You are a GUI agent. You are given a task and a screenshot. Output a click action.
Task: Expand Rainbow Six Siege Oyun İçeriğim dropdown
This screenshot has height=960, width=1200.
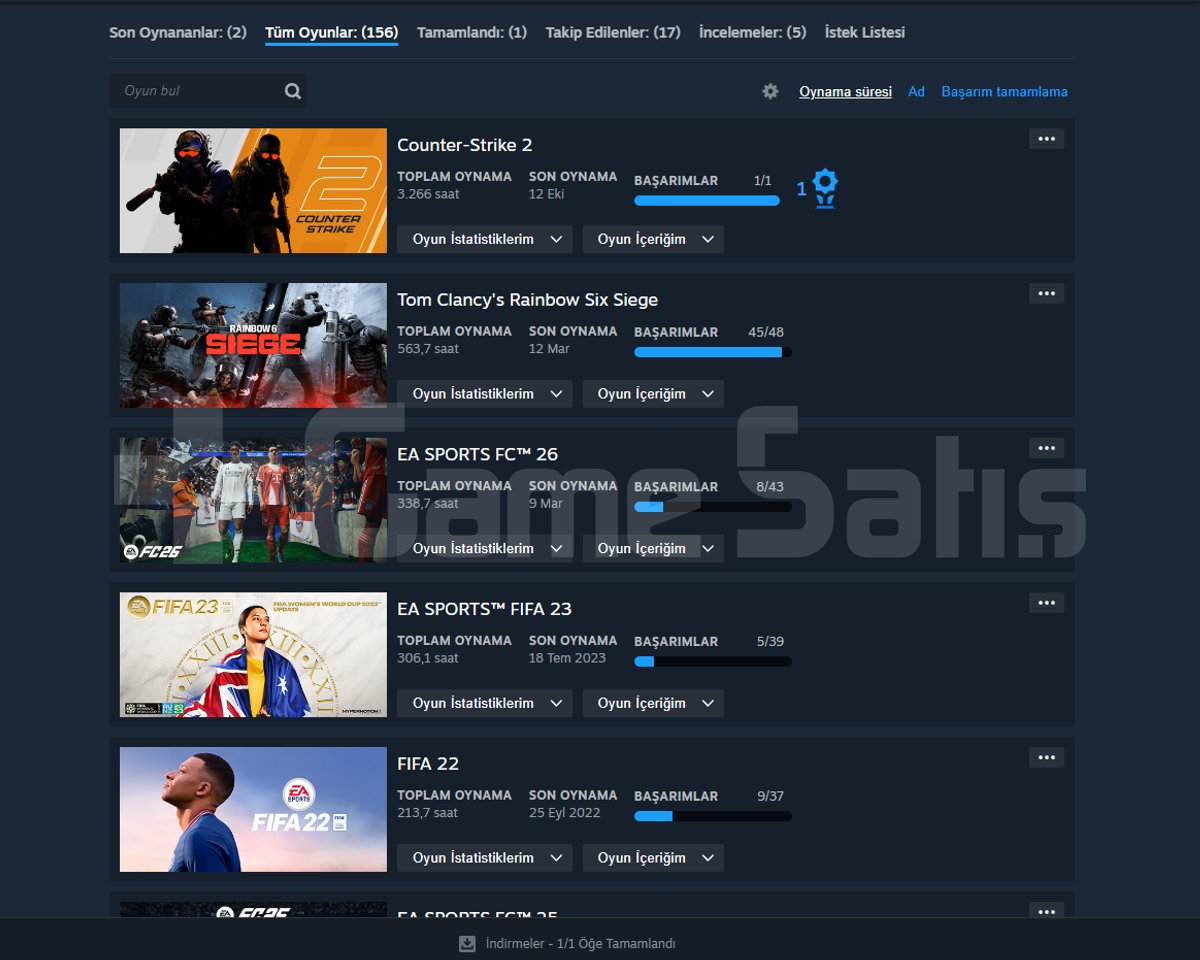[x=653, y=394]
